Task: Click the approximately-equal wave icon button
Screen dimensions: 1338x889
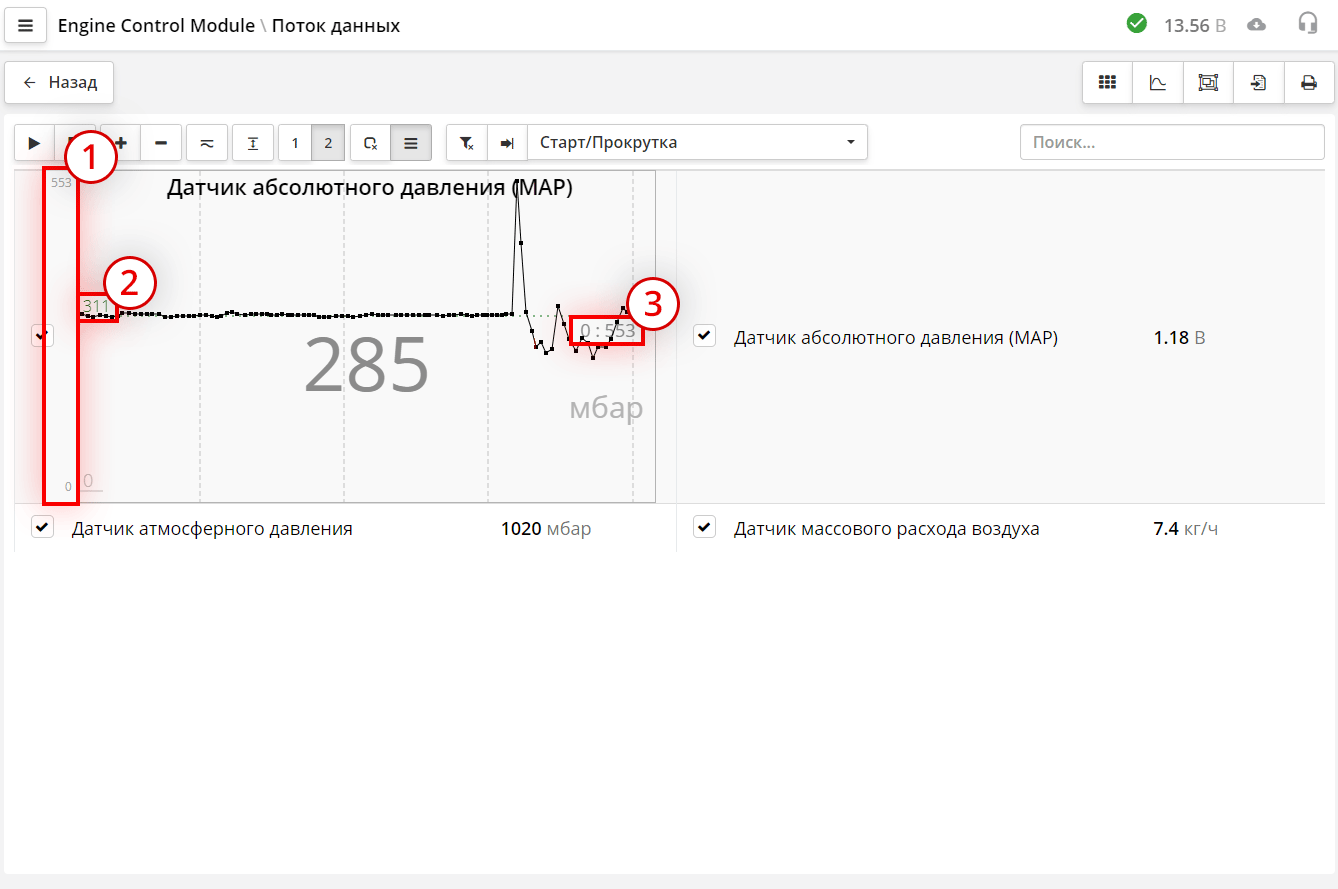Action: point(207,143)
